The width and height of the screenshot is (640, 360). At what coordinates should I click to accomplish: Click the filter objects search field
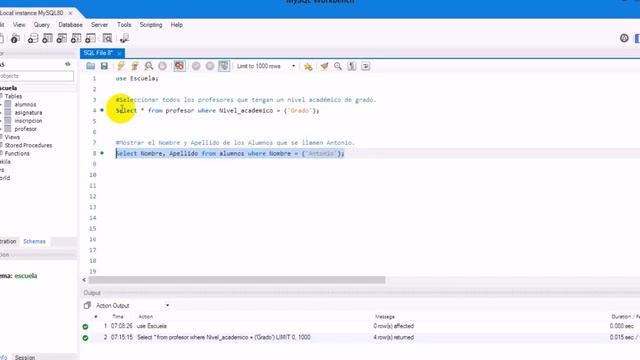click(x=36, y=76)
